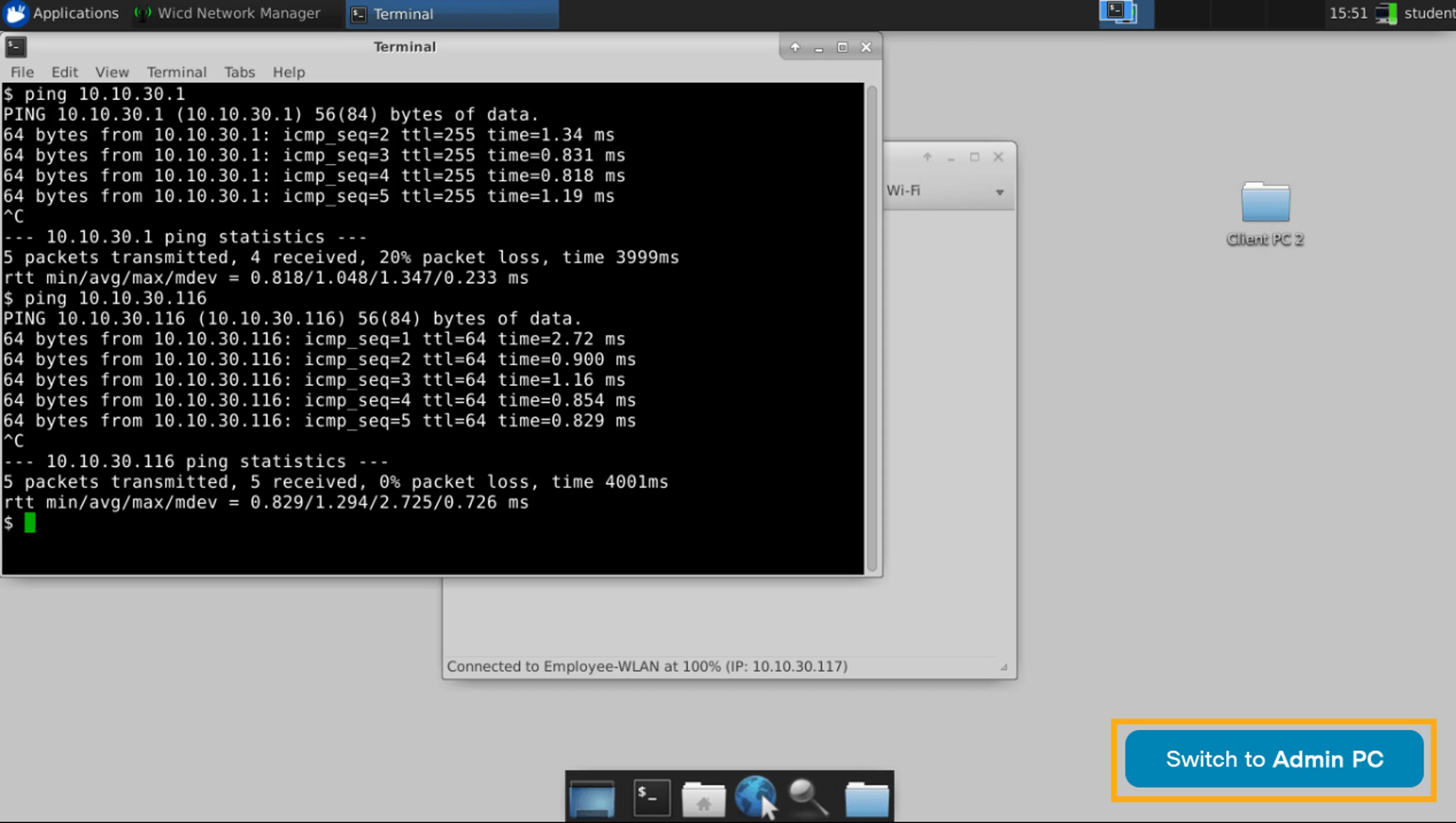Click the terminal icon in the title bar

coord(16,48)
